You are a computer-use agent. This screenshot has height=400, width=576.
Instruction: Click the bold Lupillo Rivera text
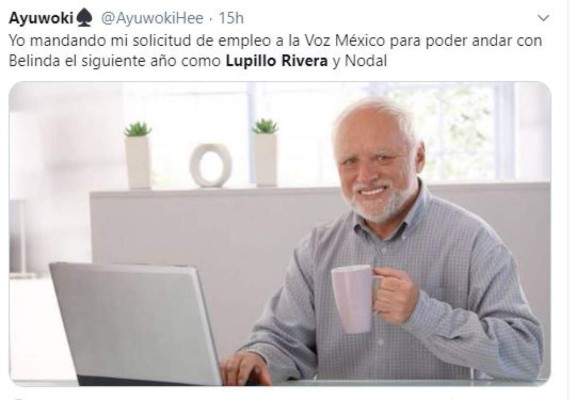pyautogui.click(x=277, y=61)
